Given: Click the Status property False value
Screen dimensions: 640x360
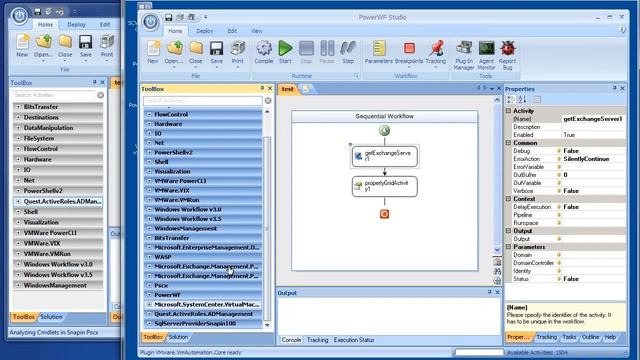Looking at the screenshot, I should click(x=593, y=279).
